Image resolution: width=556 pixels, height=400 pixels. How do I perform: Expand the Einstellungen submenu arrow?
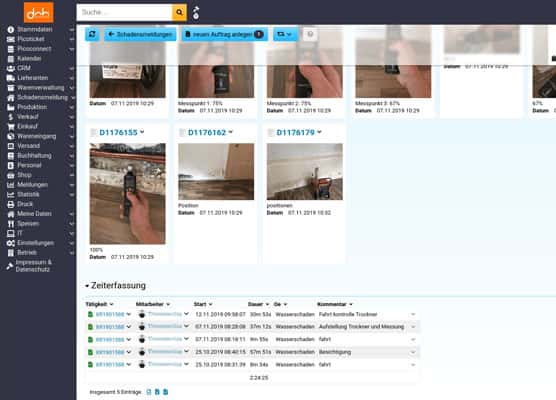[72, 243]
